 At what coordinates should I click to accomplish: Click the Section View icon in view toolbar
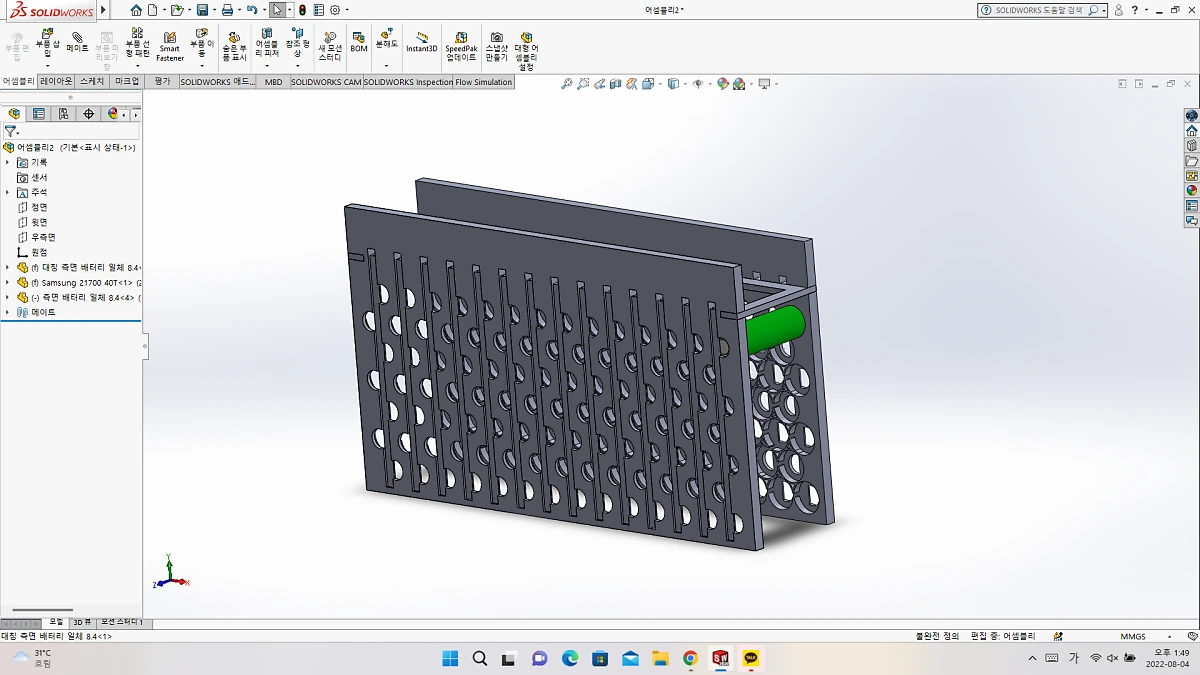coord(616,84)
